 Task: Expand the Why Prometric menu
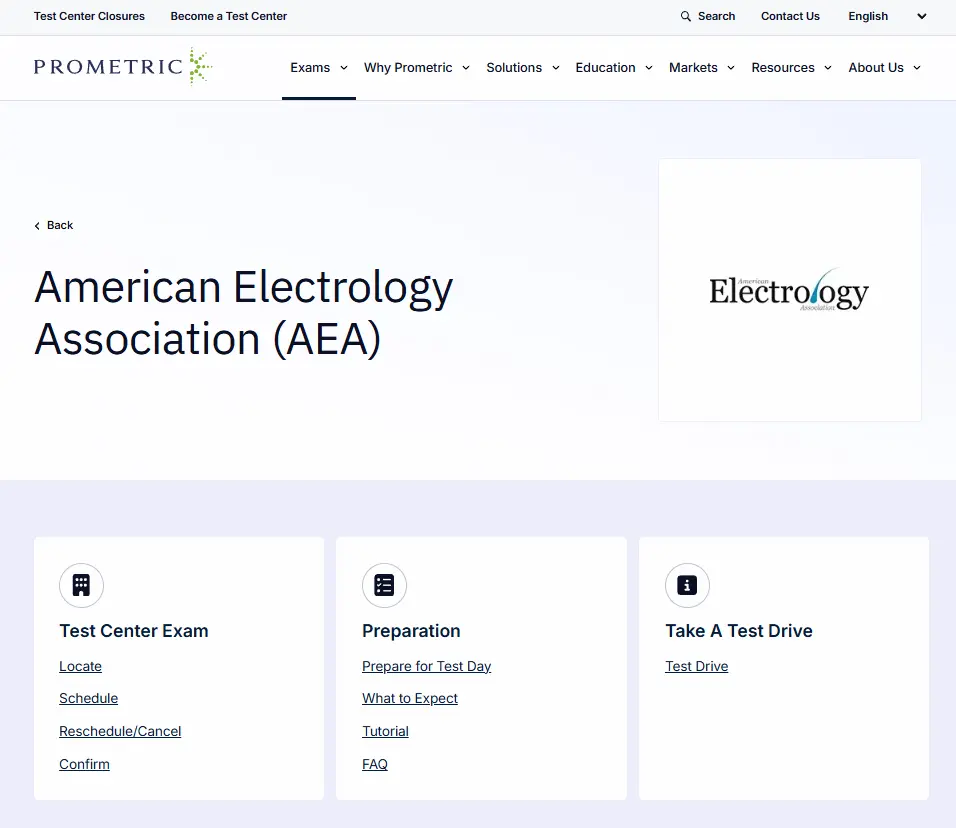click(416, 68)
